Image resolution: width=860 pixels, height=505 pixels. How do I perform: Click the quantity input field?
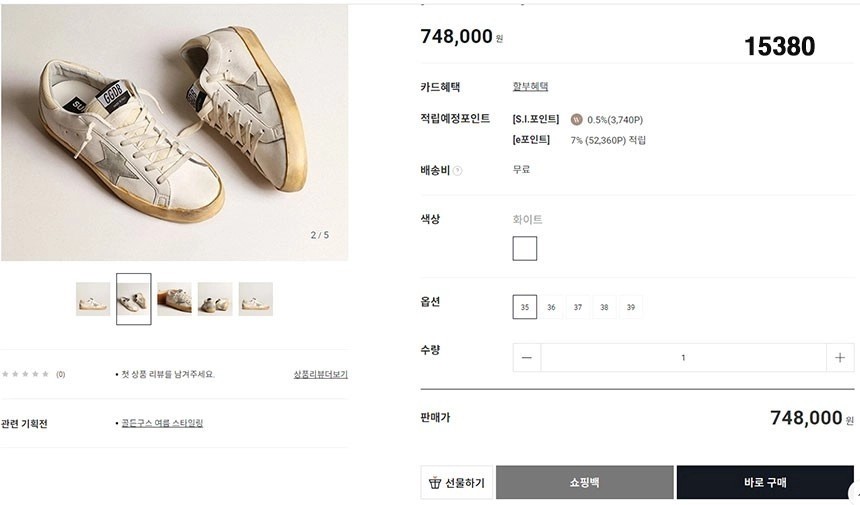coord(683,358)
